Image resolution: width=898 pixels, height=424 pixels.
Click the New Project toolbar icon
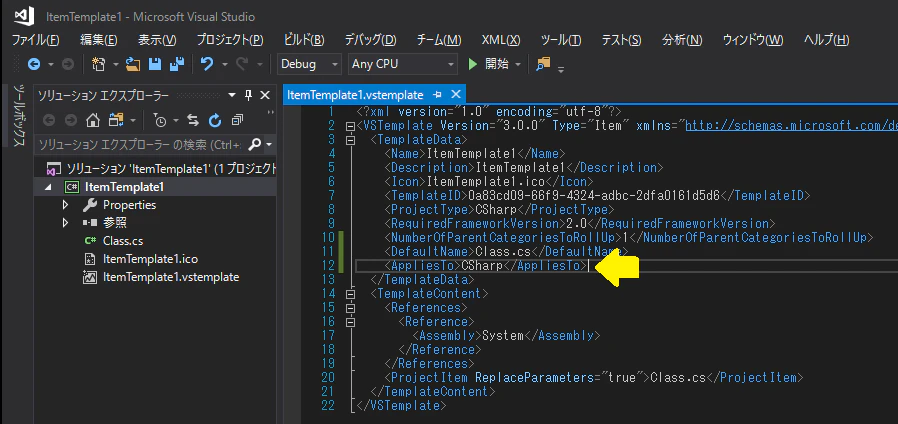point(99,65)
